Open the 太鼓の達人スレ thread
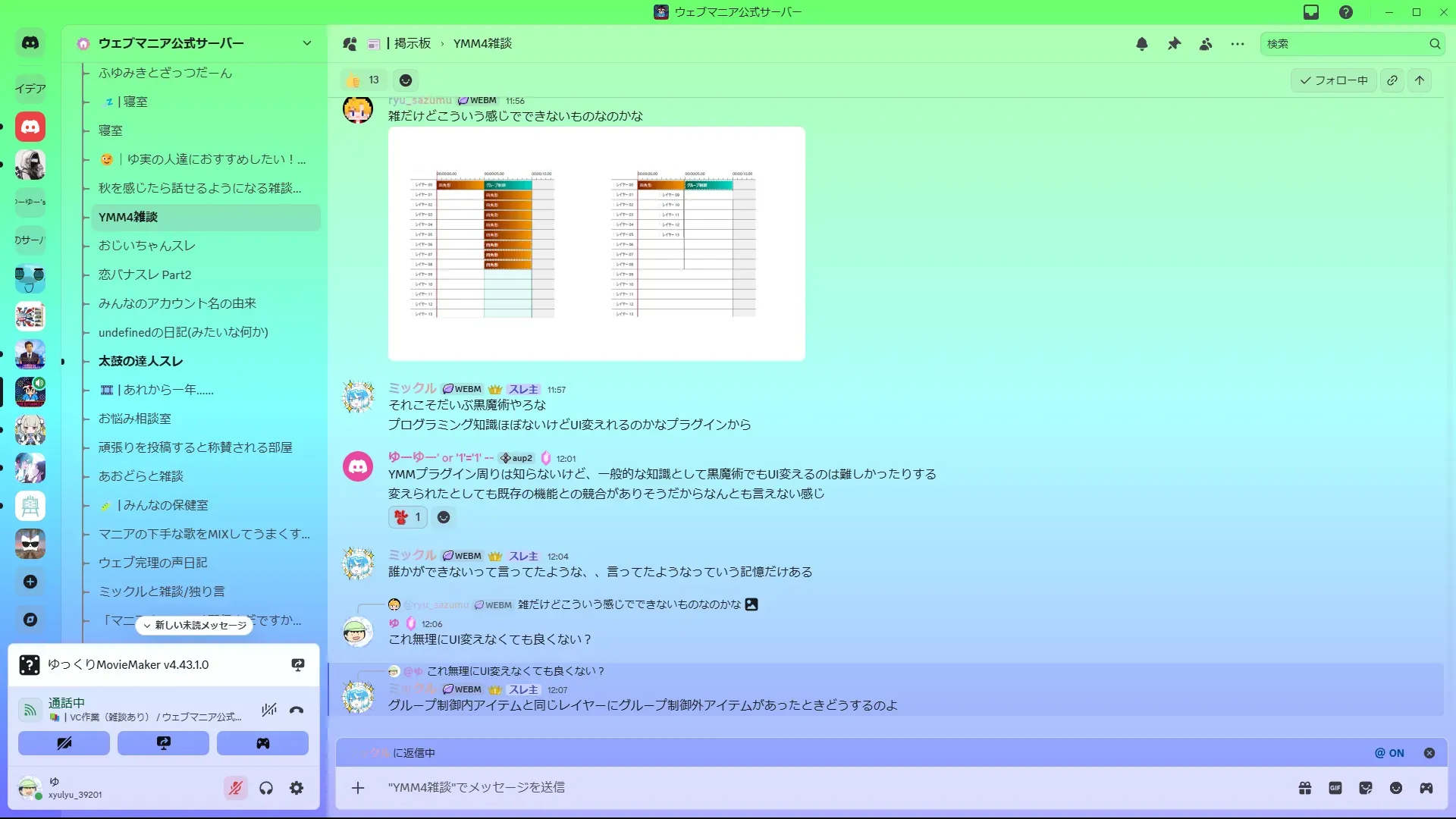 click(140, 361)
